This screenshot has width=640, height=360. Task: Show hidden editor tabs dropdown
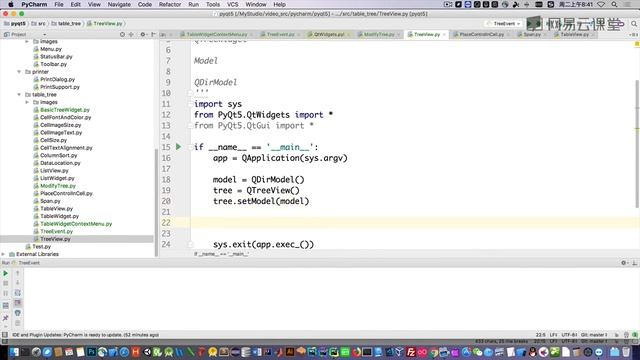pos(633,35)
